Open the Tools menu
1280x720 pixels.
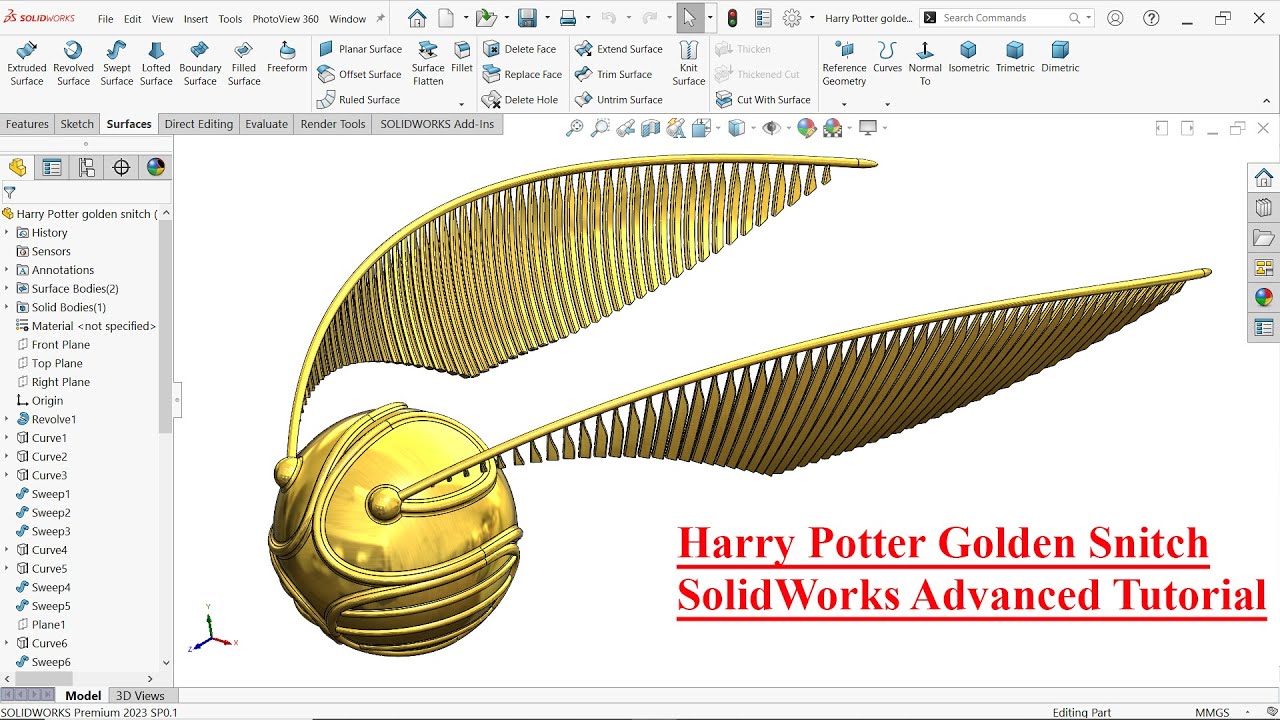point(230,19)
